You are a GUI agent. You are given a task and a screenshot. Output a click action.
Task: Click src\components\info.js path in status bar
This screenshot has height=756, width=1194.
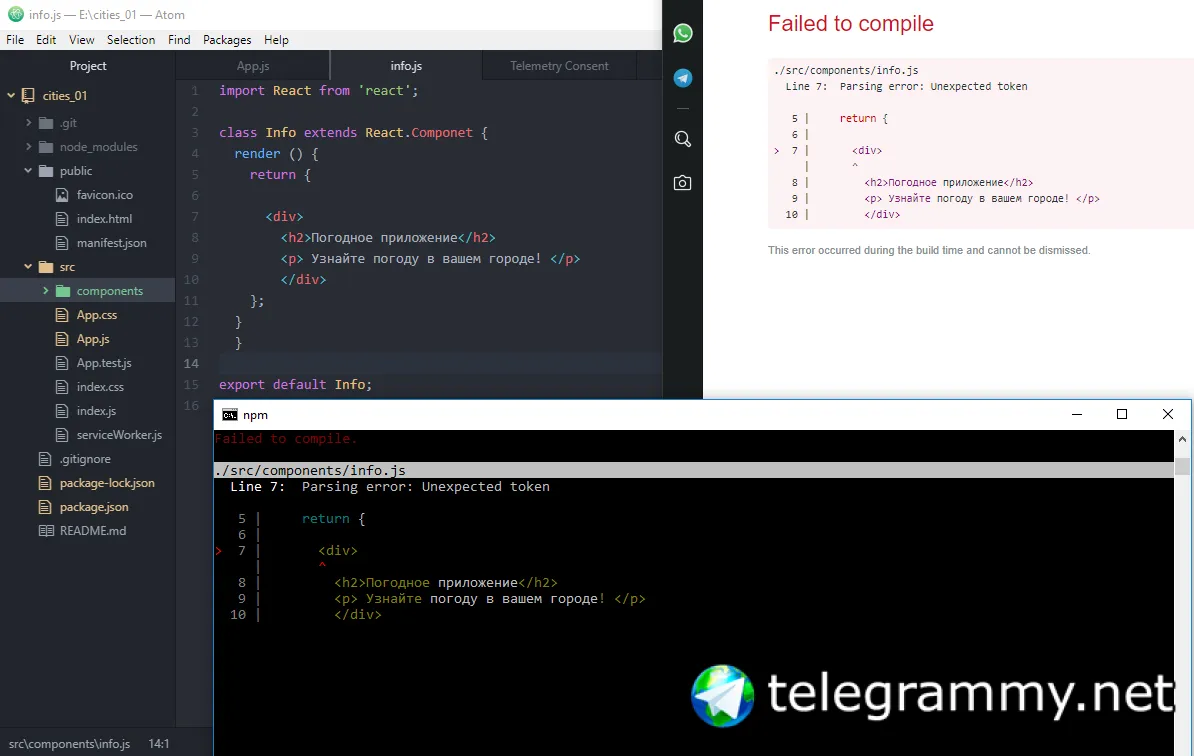click(69, 744)
